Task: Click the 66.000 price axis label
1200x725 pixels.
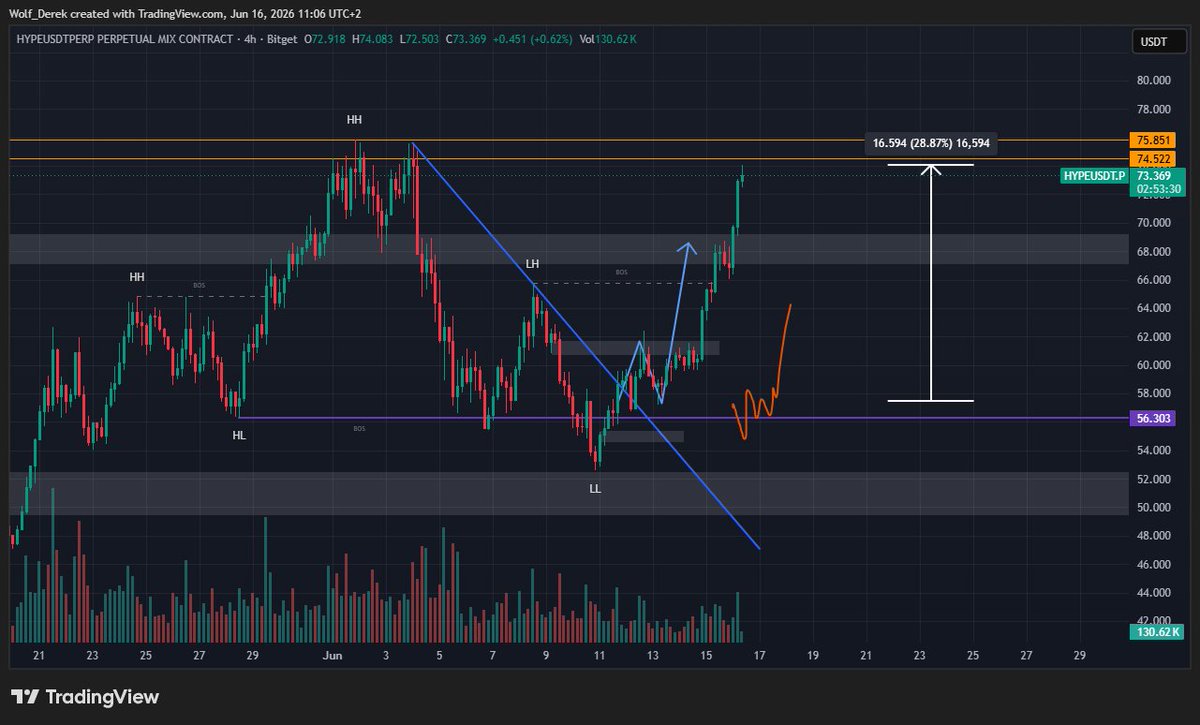Action: click(1152, 280)
